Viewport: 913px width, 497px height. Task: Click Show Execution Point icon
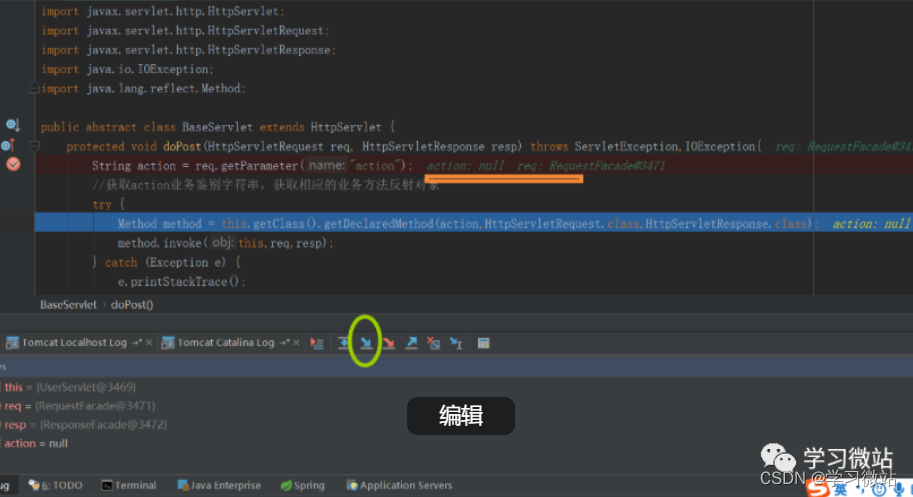pos(317,343)
